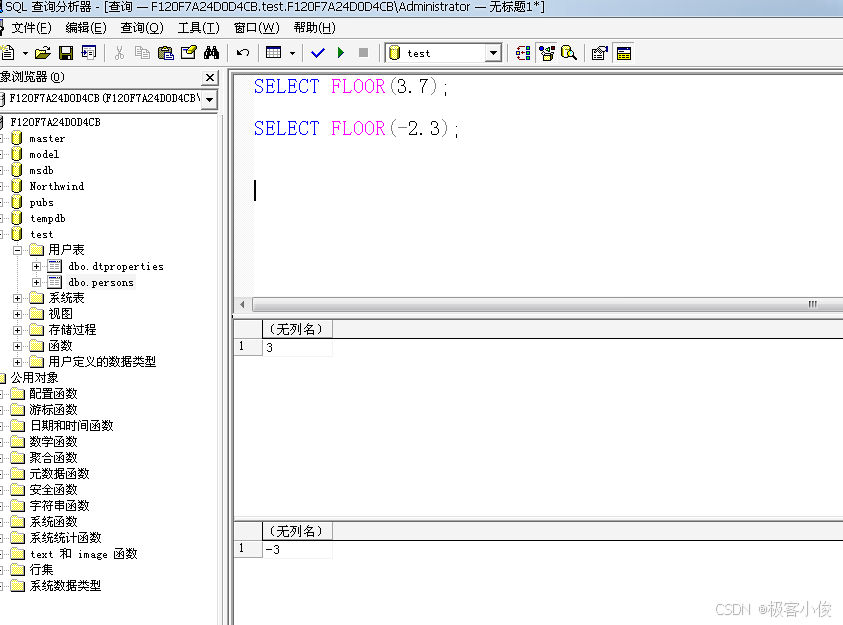Click the first result cell showing 3
Screen dimensions: 843x625
[297, 348]
